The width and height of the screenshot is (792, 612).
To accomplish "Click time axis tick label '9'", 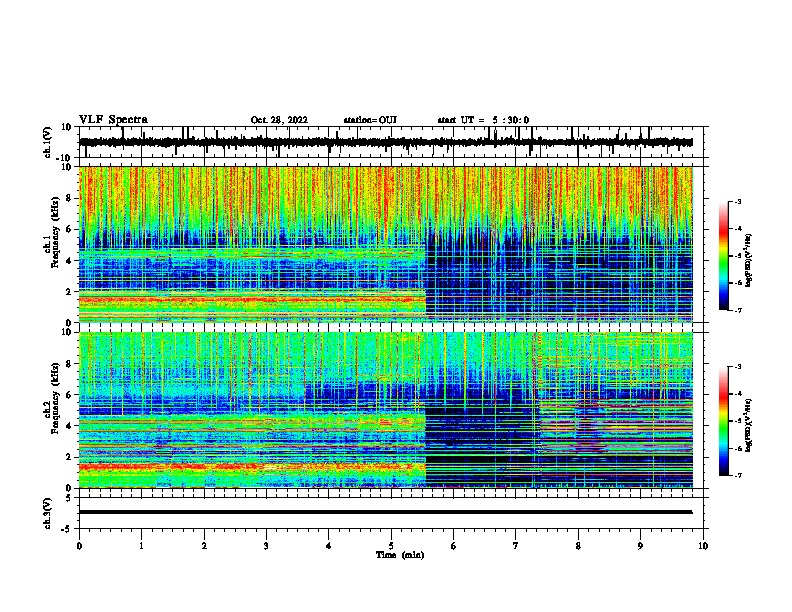I will point(640,546).
